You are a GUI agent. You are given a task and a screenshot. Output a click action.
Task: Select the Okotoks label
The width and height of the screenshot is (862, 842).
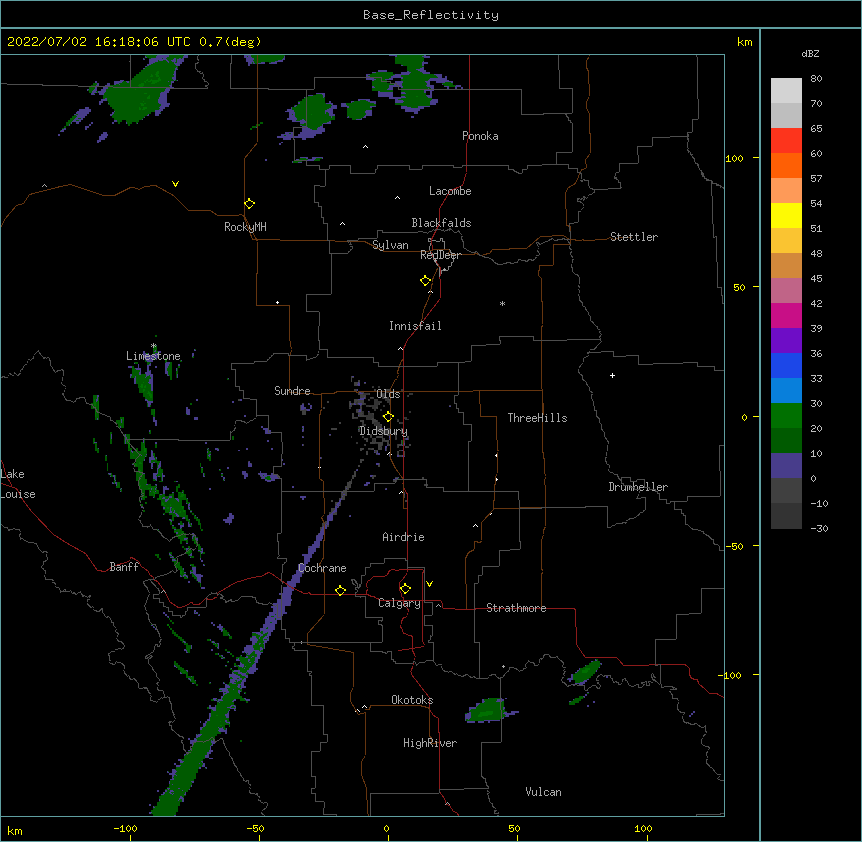point(412,700)
